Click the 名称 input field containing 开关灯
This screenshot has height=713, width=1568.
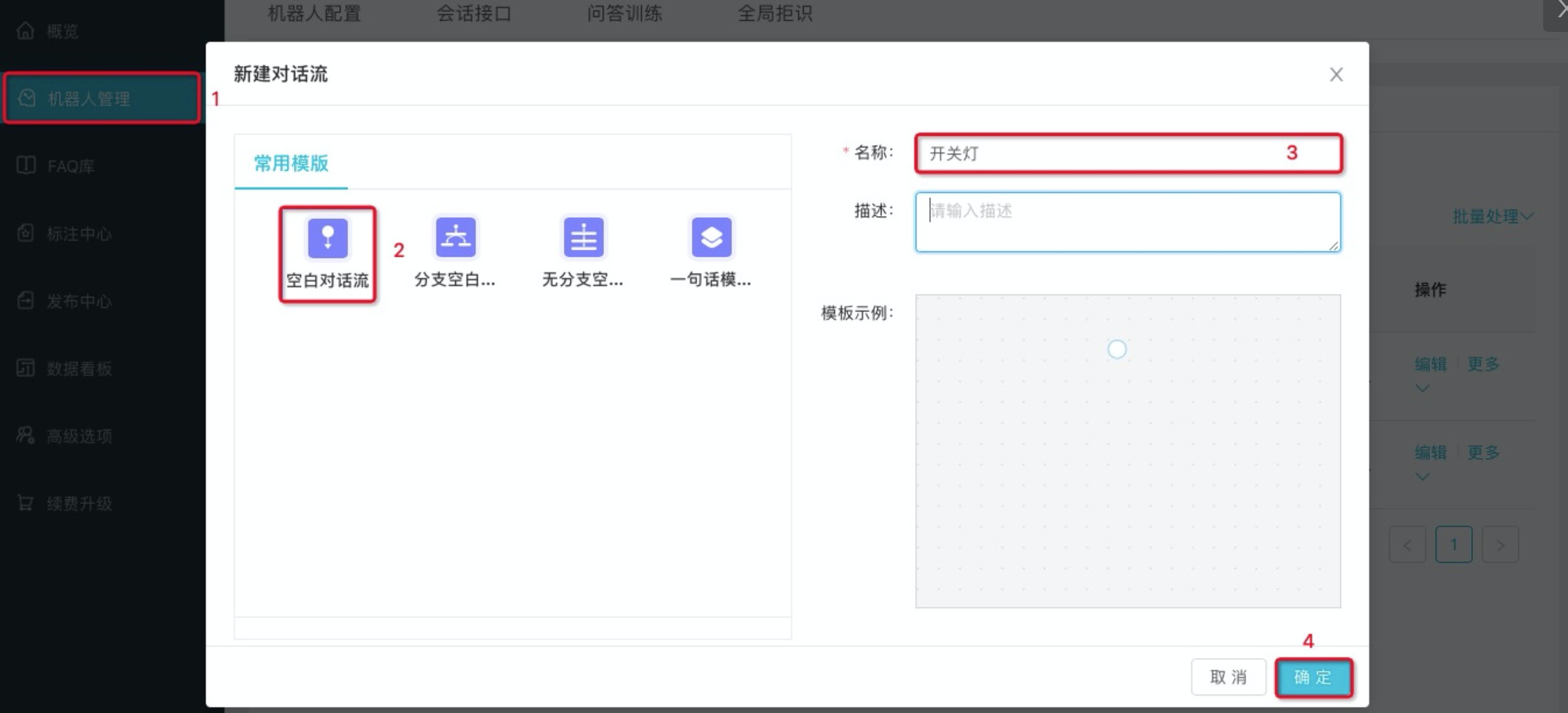pyautogui.click(x=1128, y=153)
